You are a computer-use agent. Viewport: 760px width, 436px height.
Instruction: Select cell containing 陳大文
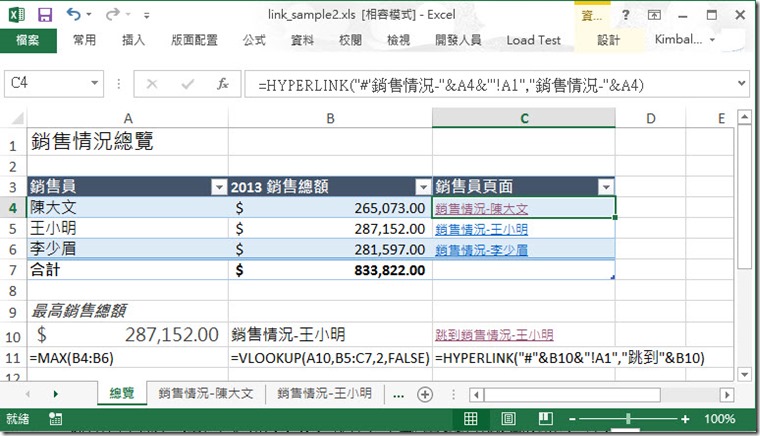click(x=127, y=207)
